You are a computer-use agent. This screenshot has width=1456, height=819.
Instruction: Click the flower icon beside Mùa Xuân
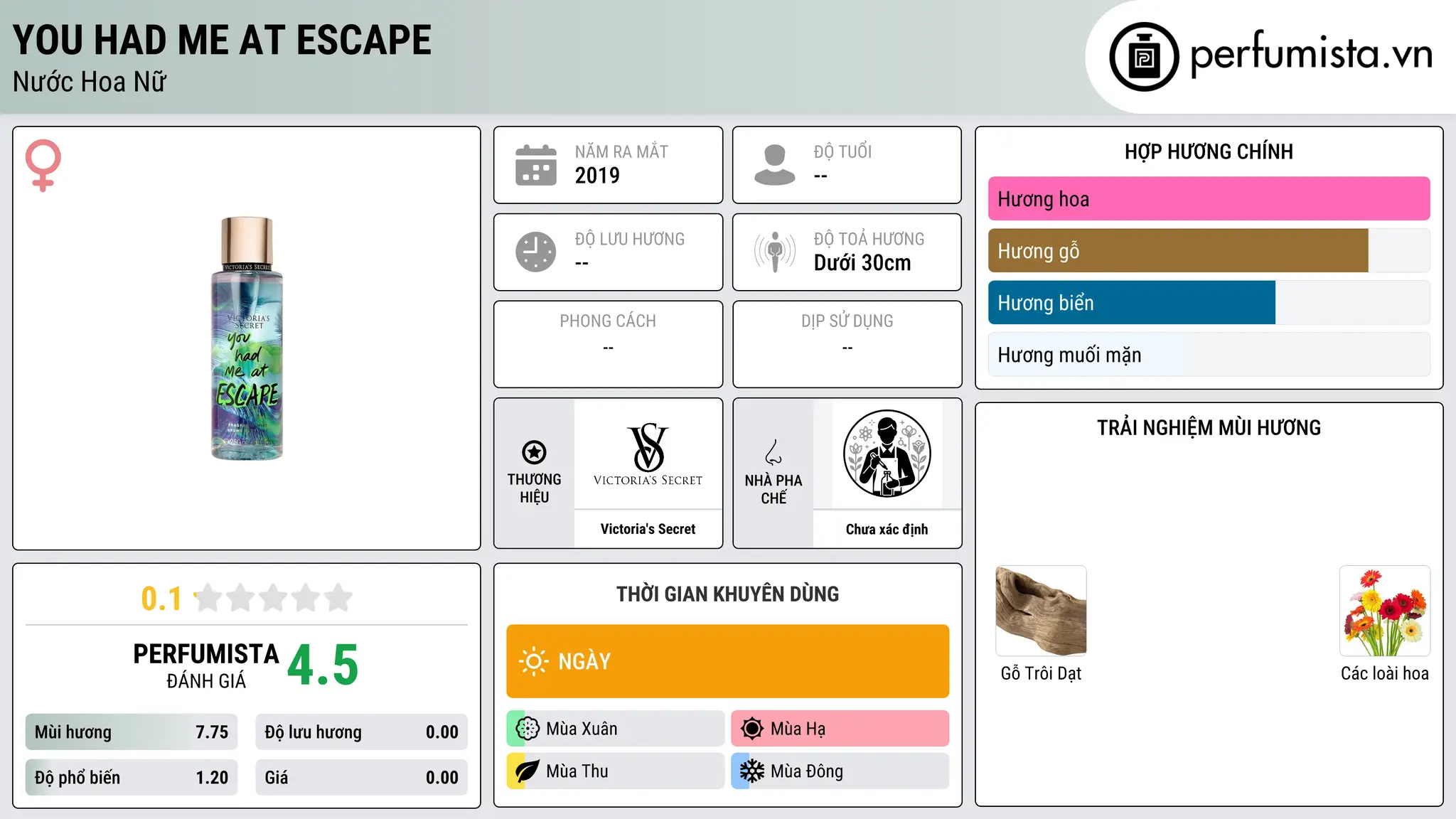(528, 729)
